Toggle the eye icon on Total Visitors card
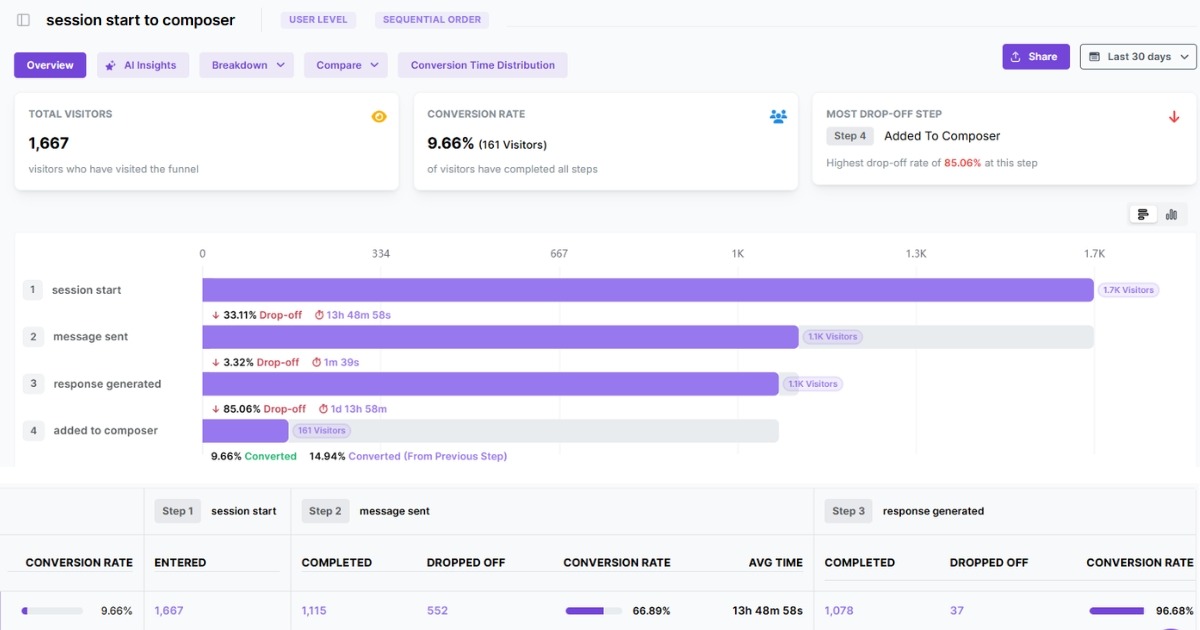The image size is (1200, 630). coord(378,116)
